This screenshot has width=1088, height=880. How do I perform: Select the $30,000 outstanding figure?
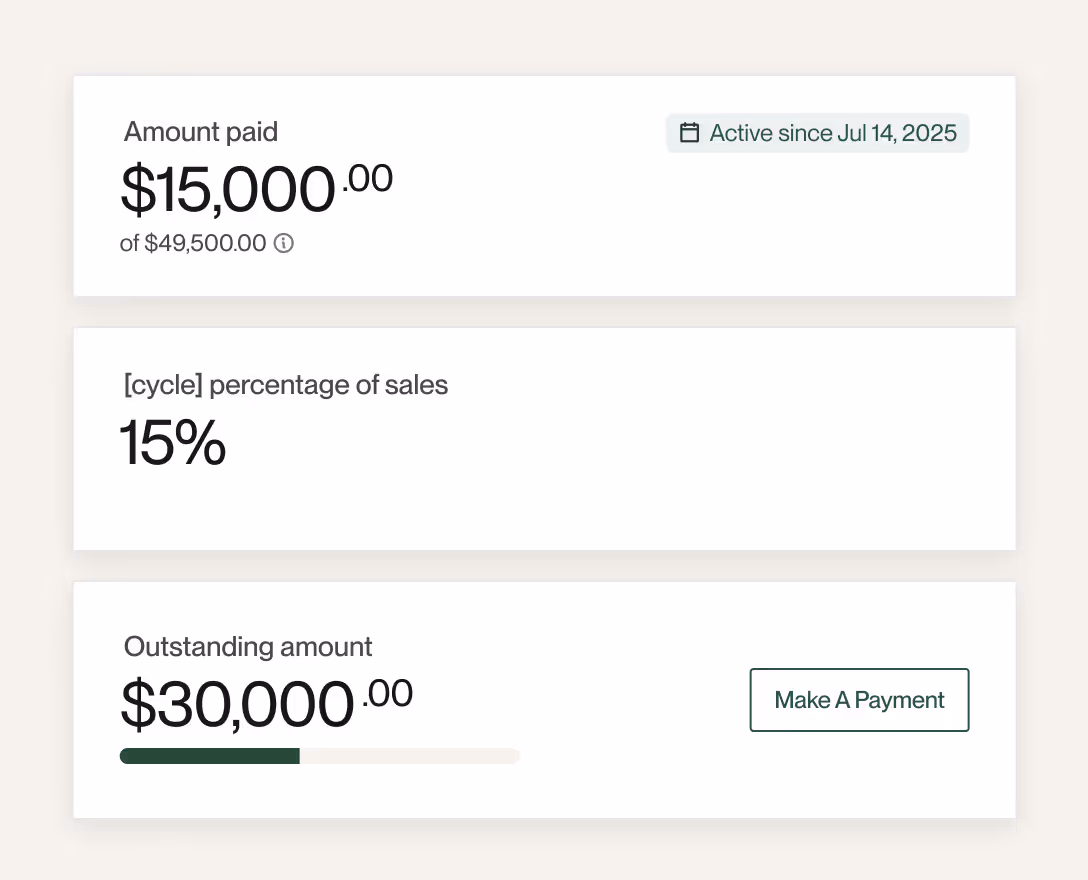pyautogui.click(x=237, y=704)
